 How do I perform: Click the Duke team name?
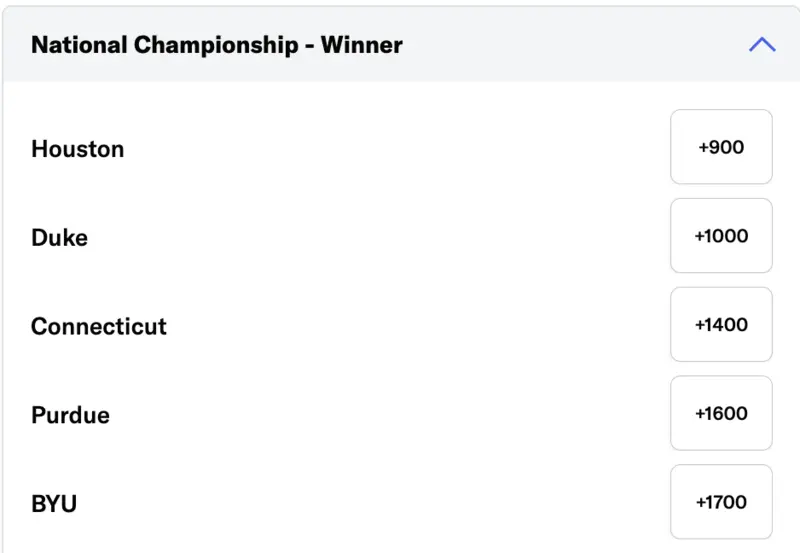click(59, 238)
